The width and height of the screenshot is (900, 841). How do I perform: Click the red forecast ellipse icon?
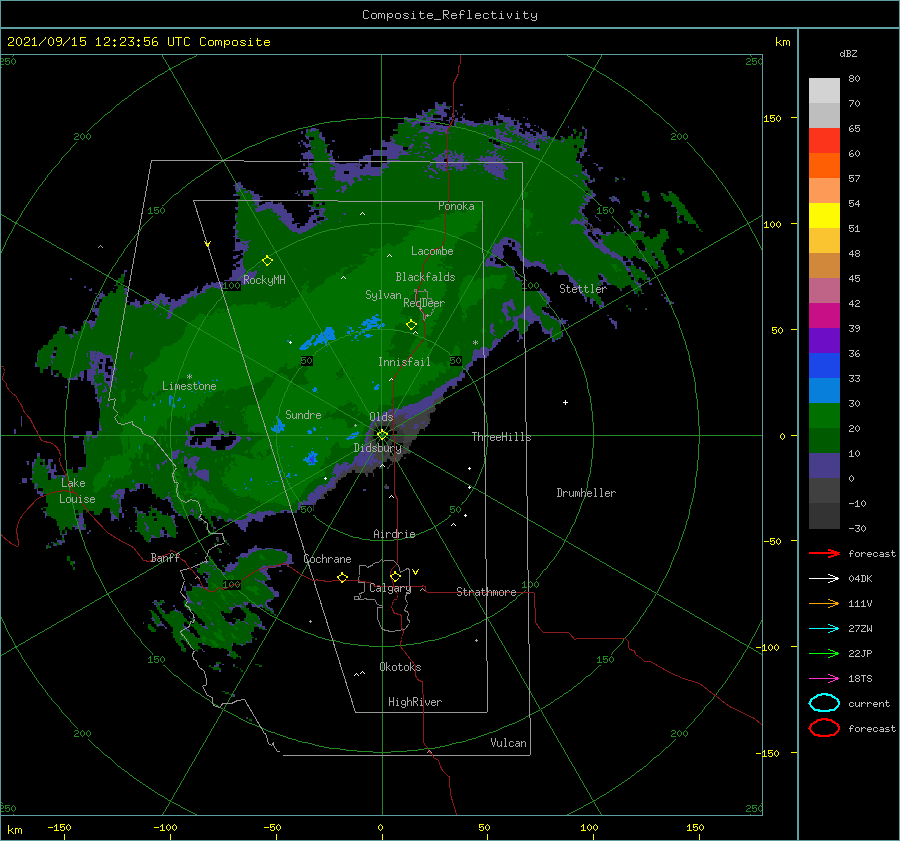(824, 728)
